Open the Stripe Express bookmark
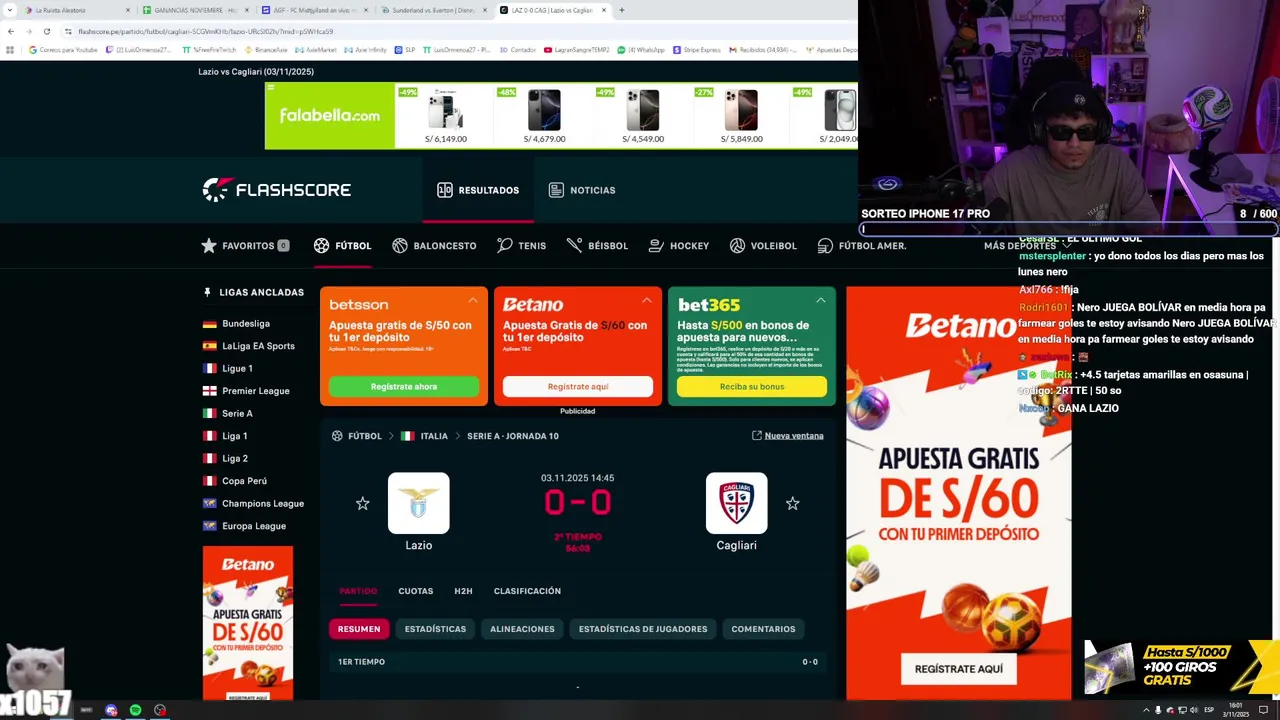Viewport: 1280px width, 720px height. [x=697, y=50]
